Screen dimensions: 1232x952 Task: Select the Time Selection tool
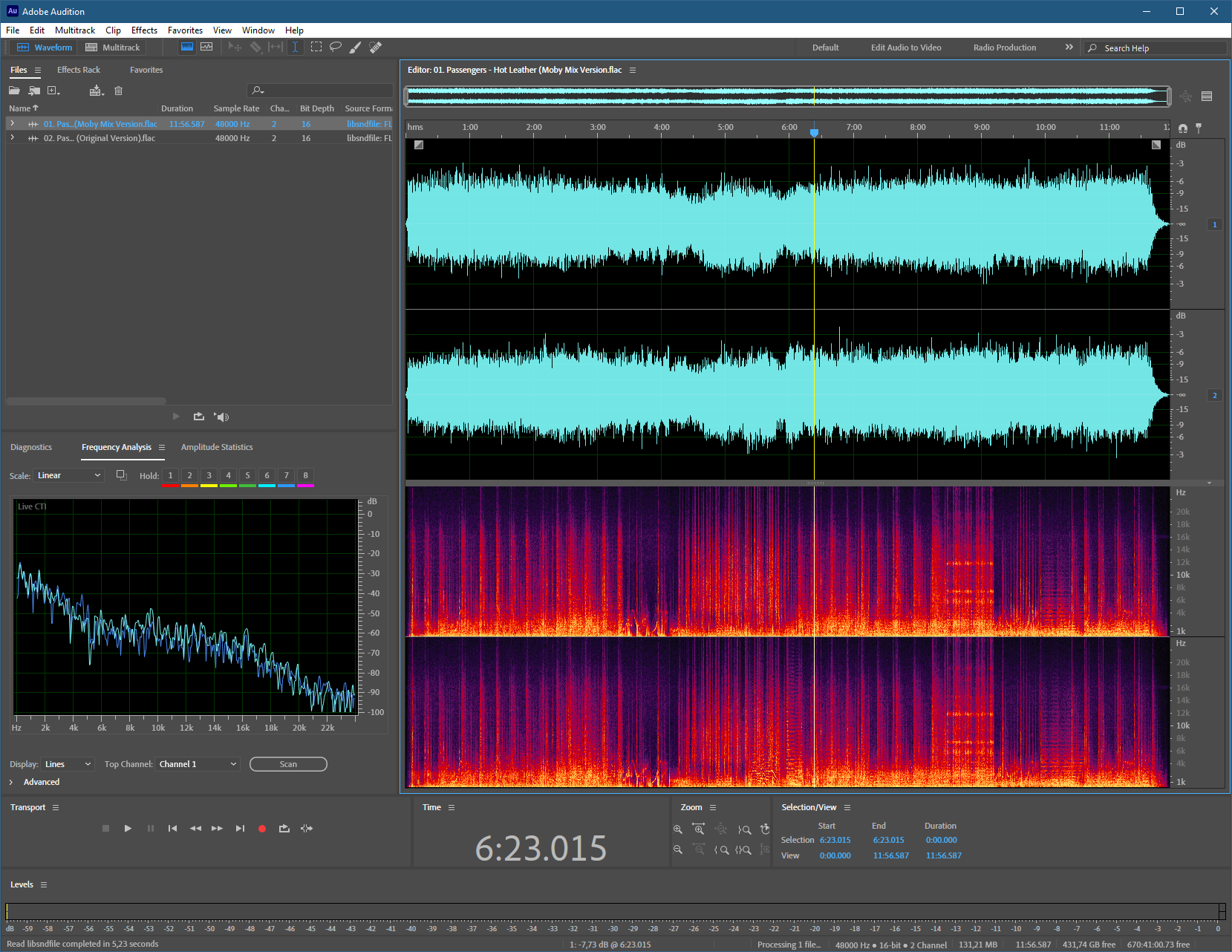pyautogui.click(x=295, y=47)
